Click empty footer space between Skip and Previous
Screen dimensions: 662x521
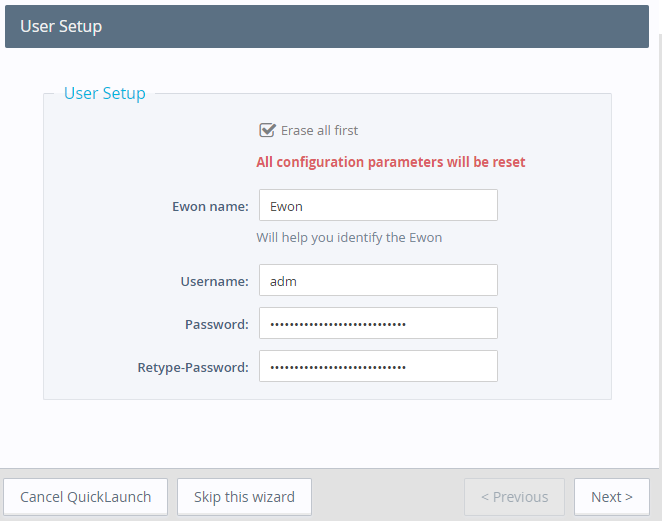pos(388,496)
